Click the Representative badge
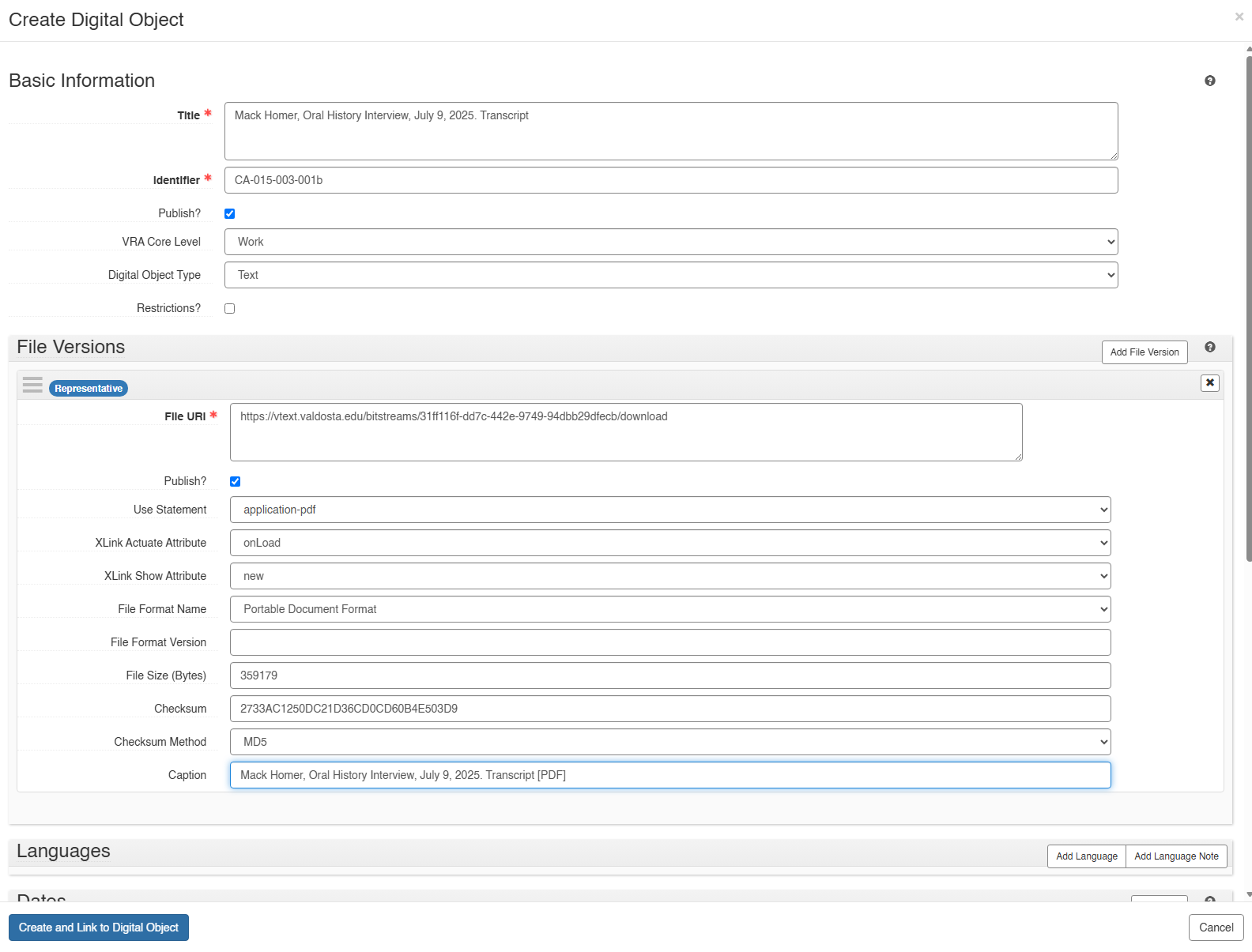1252x952 pixels. tap(89, 388)
